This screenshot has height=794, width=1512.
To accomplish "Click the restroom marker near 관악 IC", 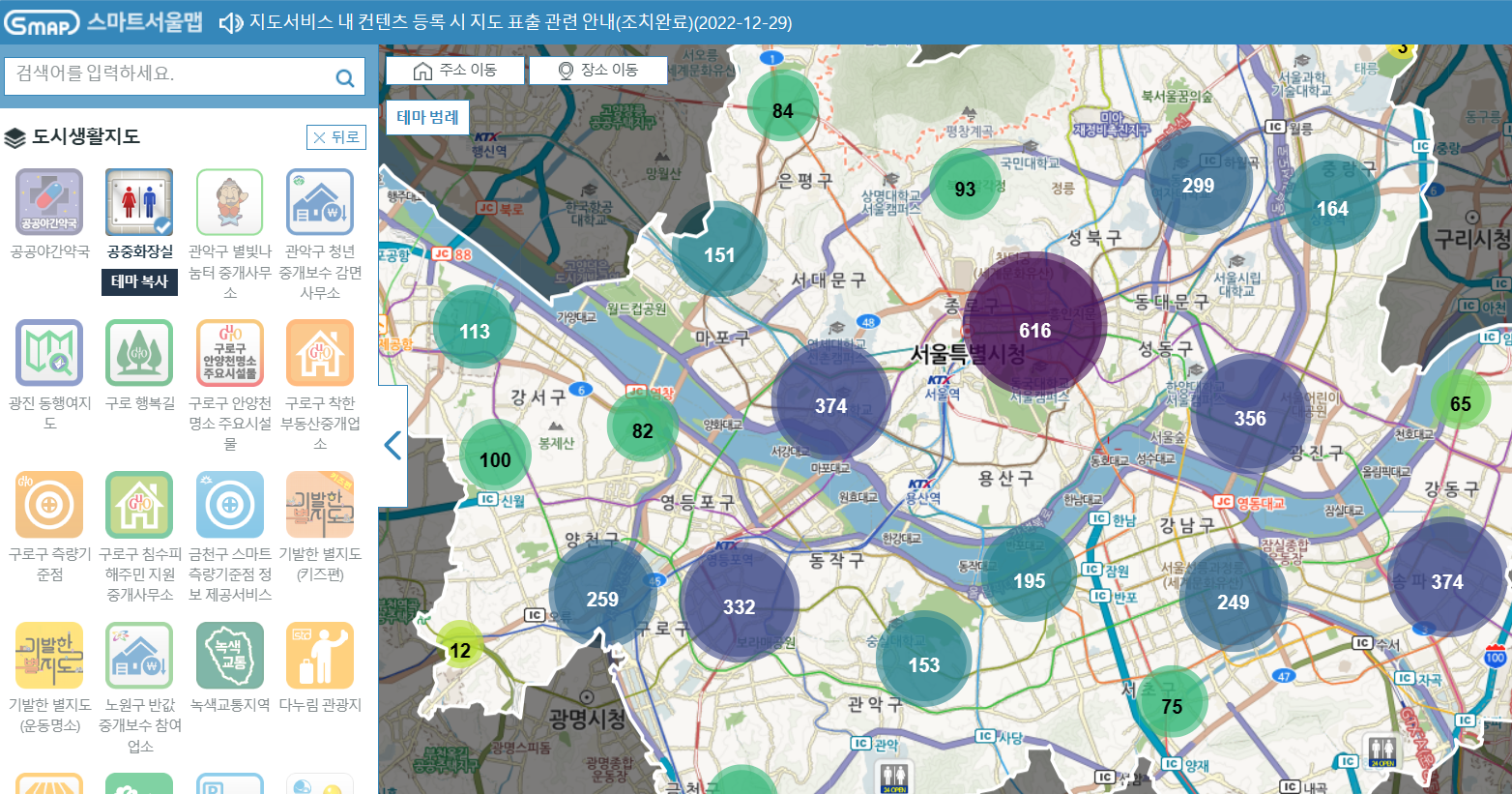I will click(x=893, y=777).
